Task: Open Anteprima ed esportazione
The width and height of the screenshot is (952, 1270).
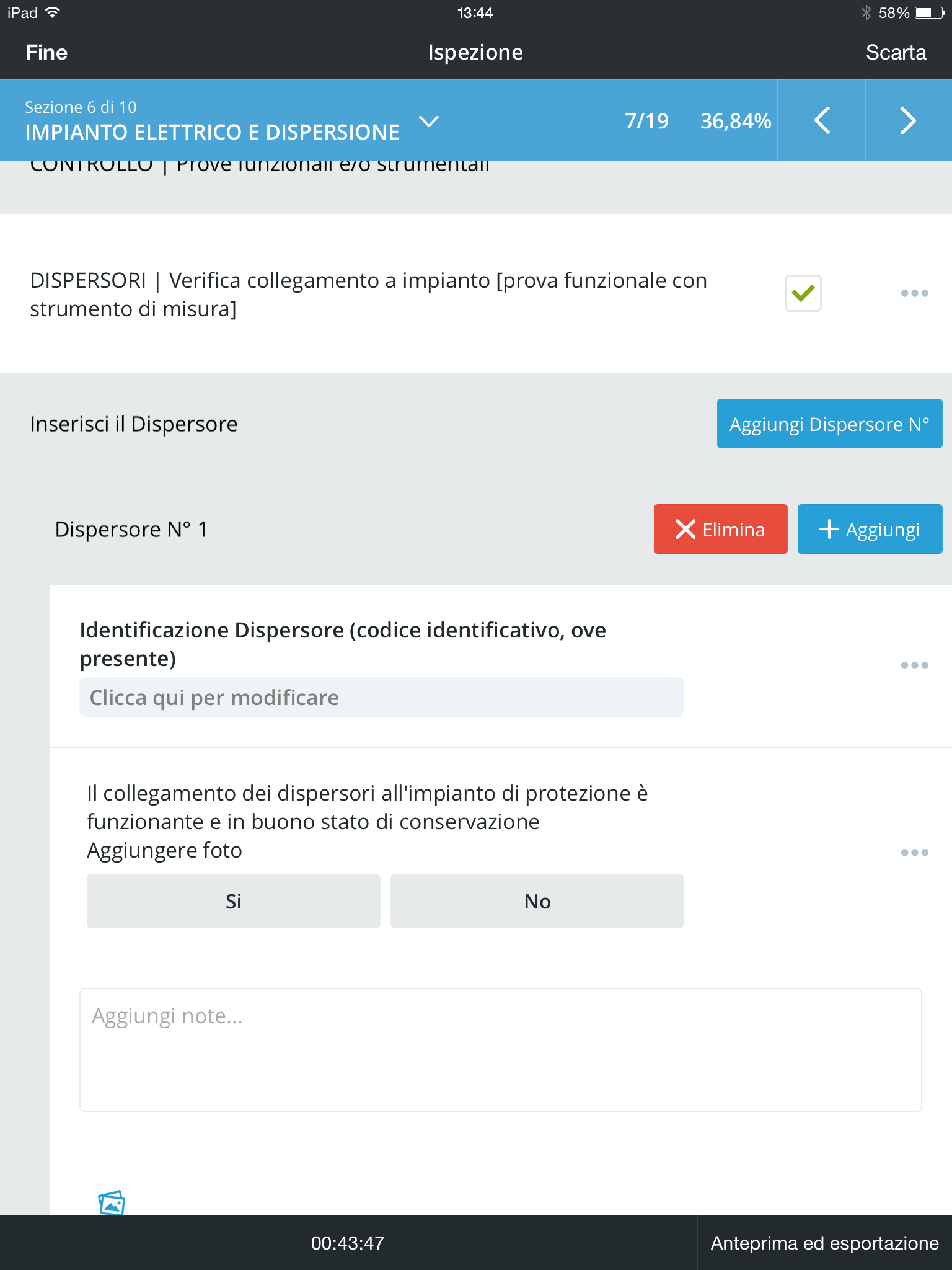Action: click(x=824, y=1243)
